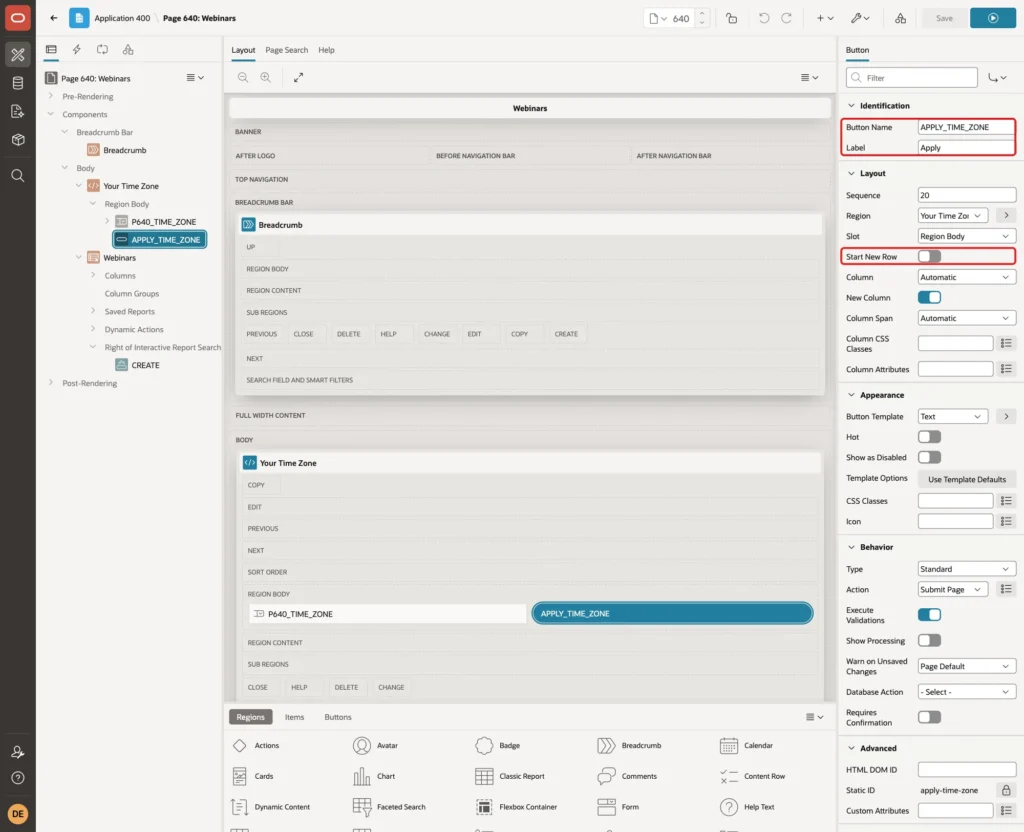Click Use Template Defaults button
The image size is (1024, 832).
[x=967, y=479]
